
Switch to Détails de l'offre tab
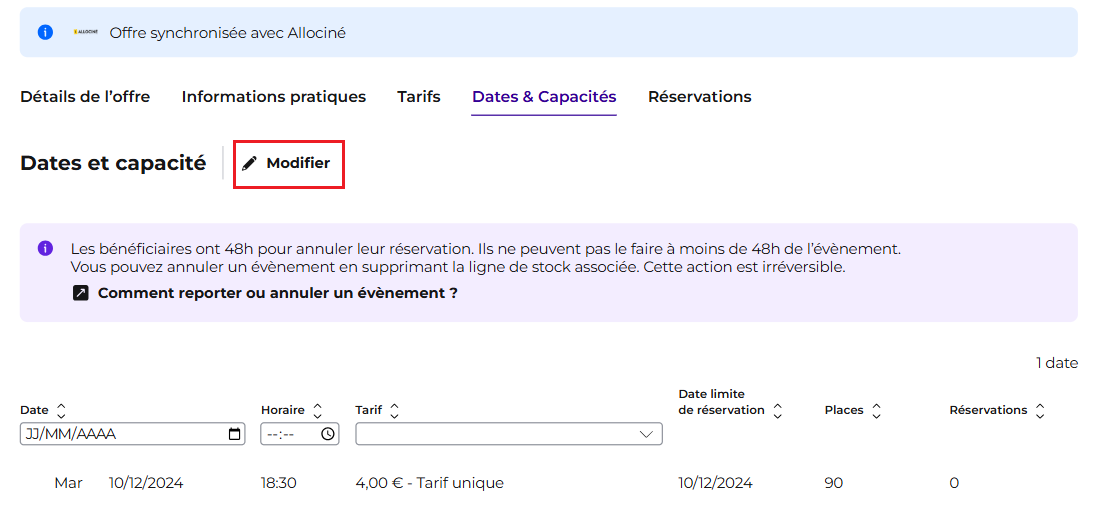(x=85, y=97)
